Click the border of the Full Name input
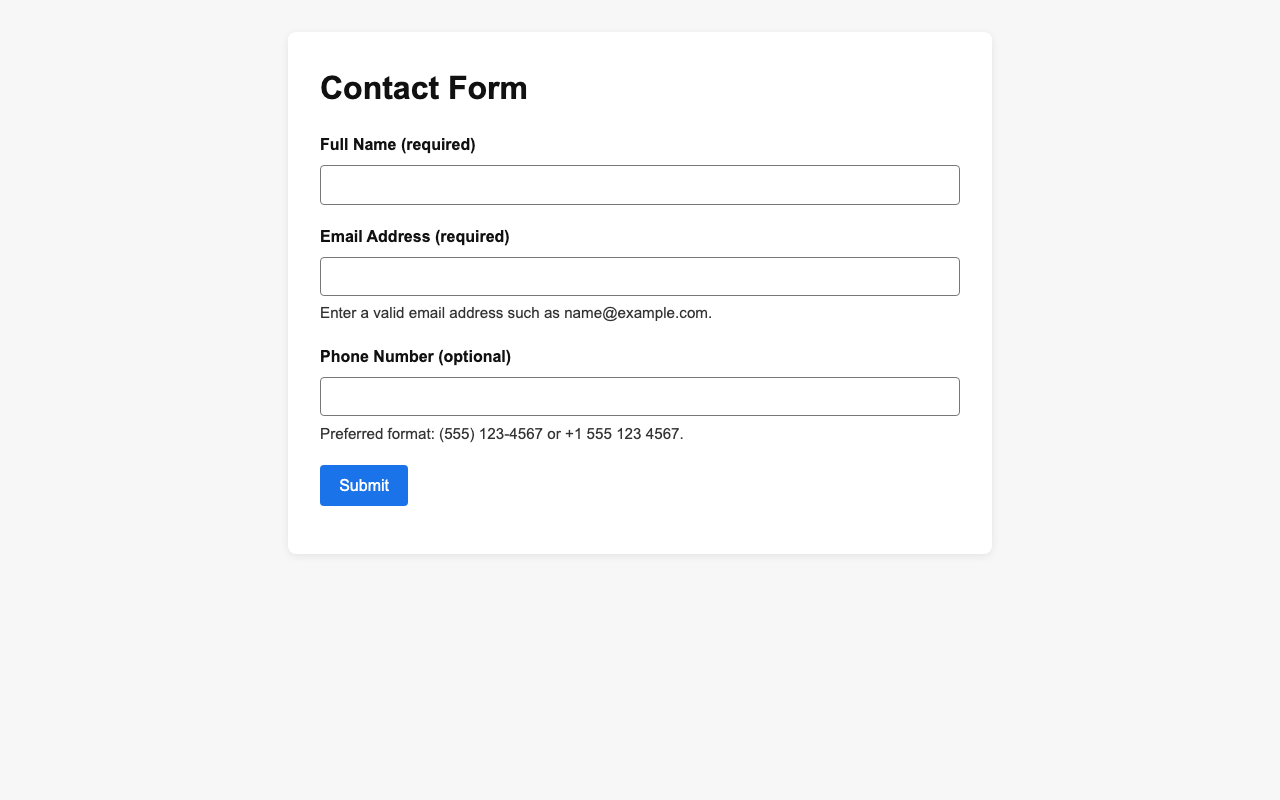The height and width of the screenshot is (800, 1280). pyautogui.click(x=640, y=167)
